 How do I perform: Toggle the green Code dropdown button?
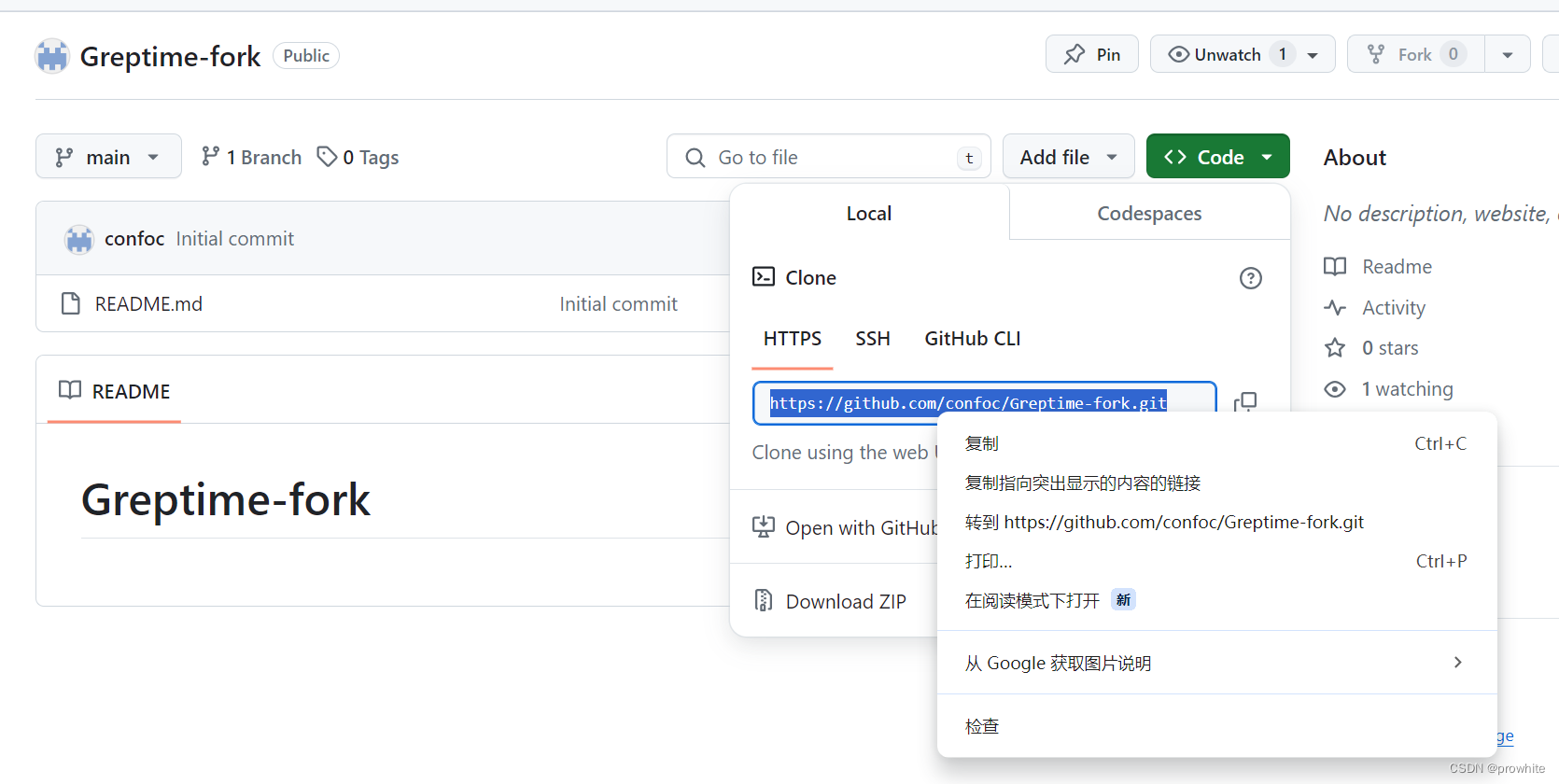pyautogui.click(x=1217, y=157)
